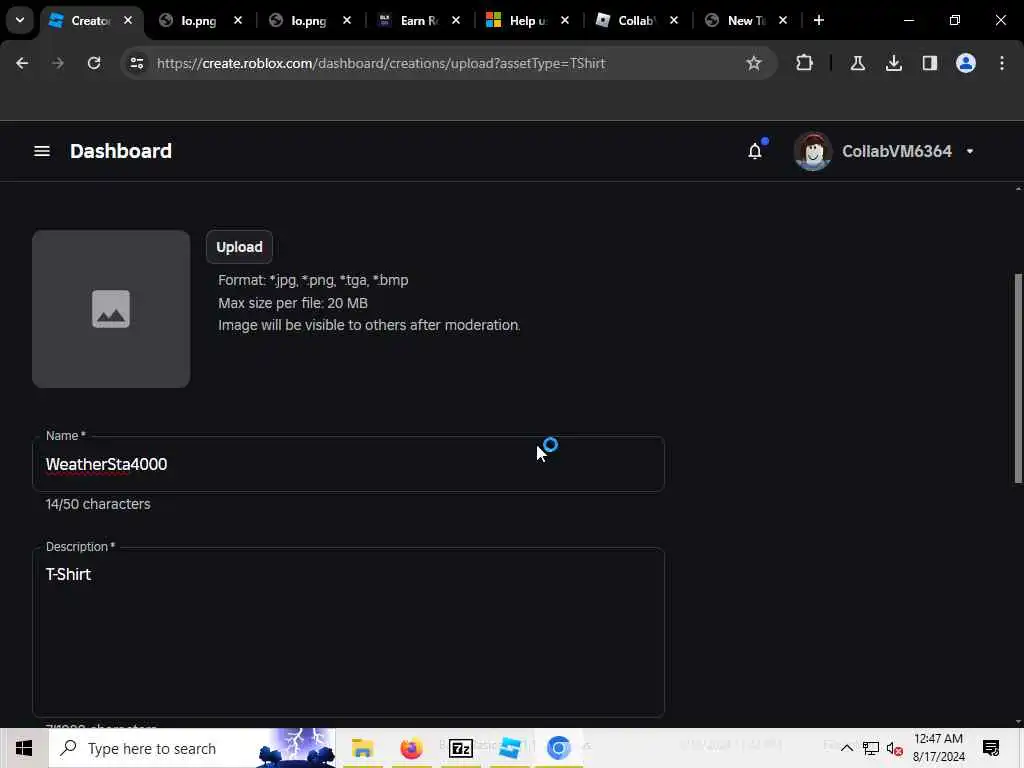The image size is (1024, 768).
Task: Click the Dashboard heading
Action: 121,152
